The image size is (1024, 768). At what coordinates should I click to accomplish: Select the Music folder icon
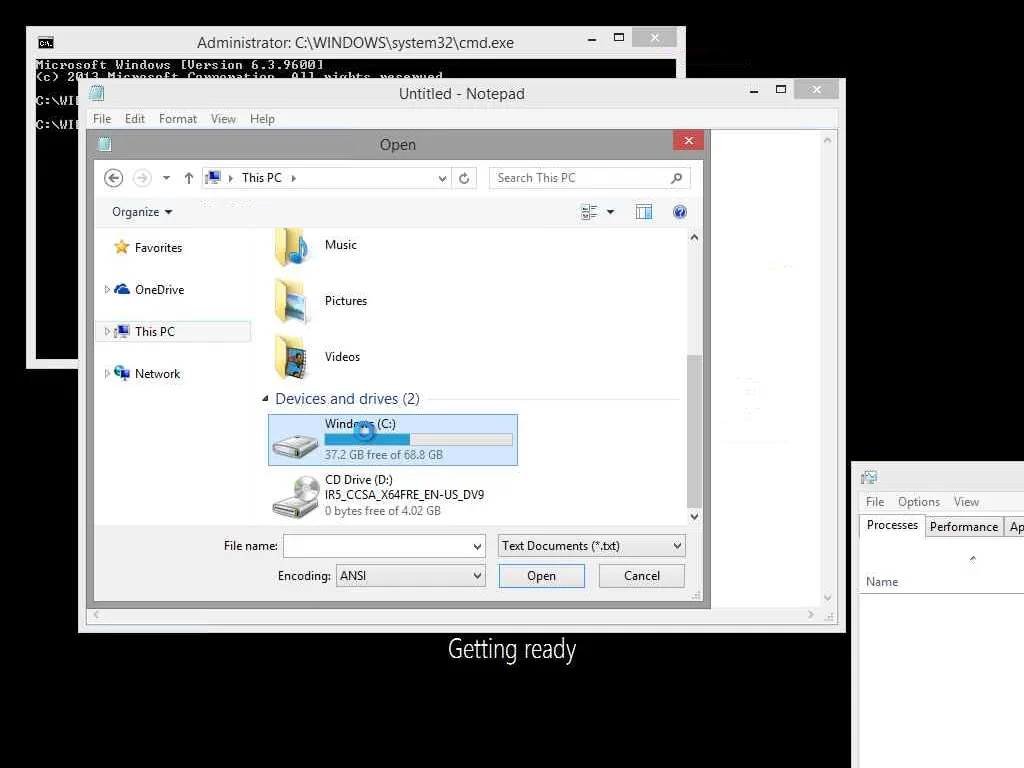[292, 247]
